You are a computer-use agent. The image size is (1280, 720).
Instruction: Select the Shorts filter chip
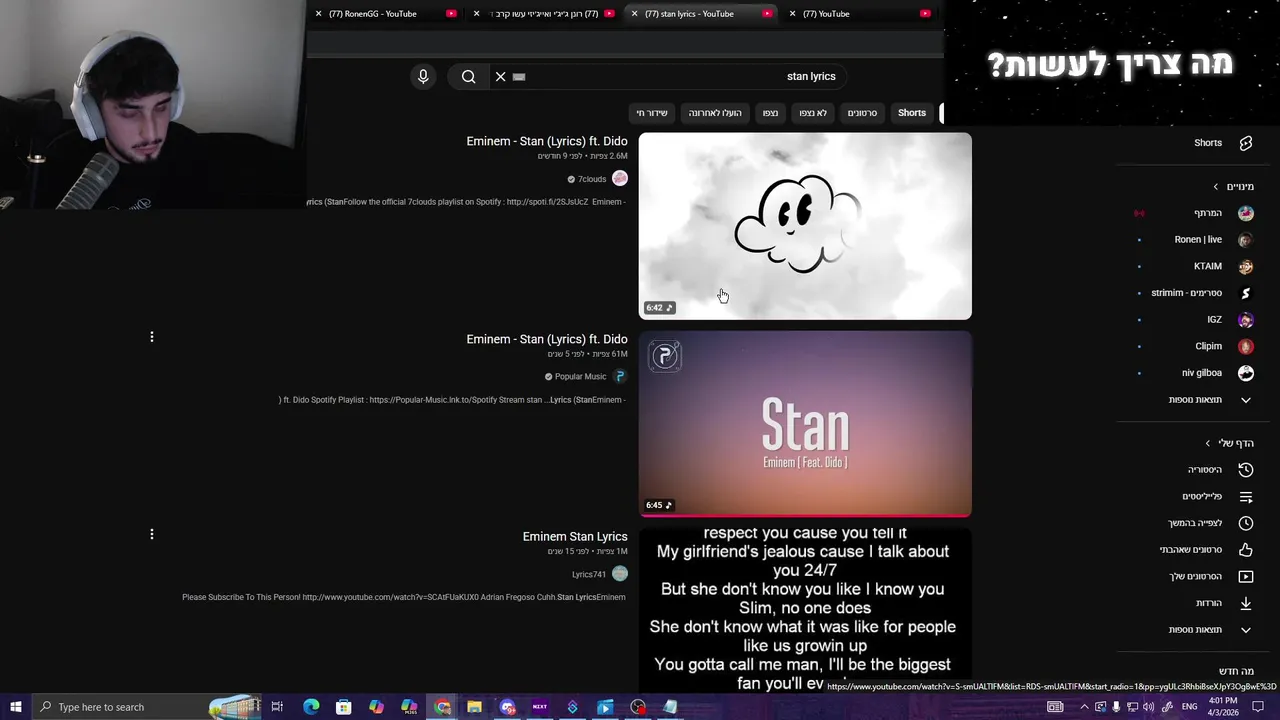912,113
